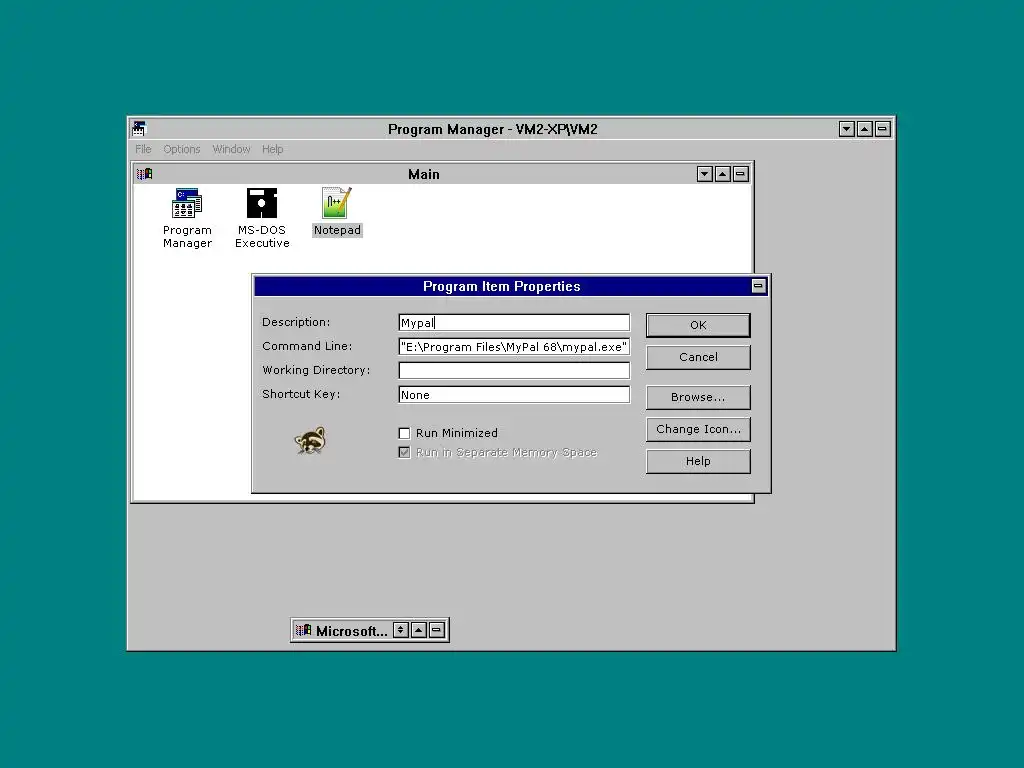
Task: Click into the Description field containing Mypal
Action: [x=514, y=323]
